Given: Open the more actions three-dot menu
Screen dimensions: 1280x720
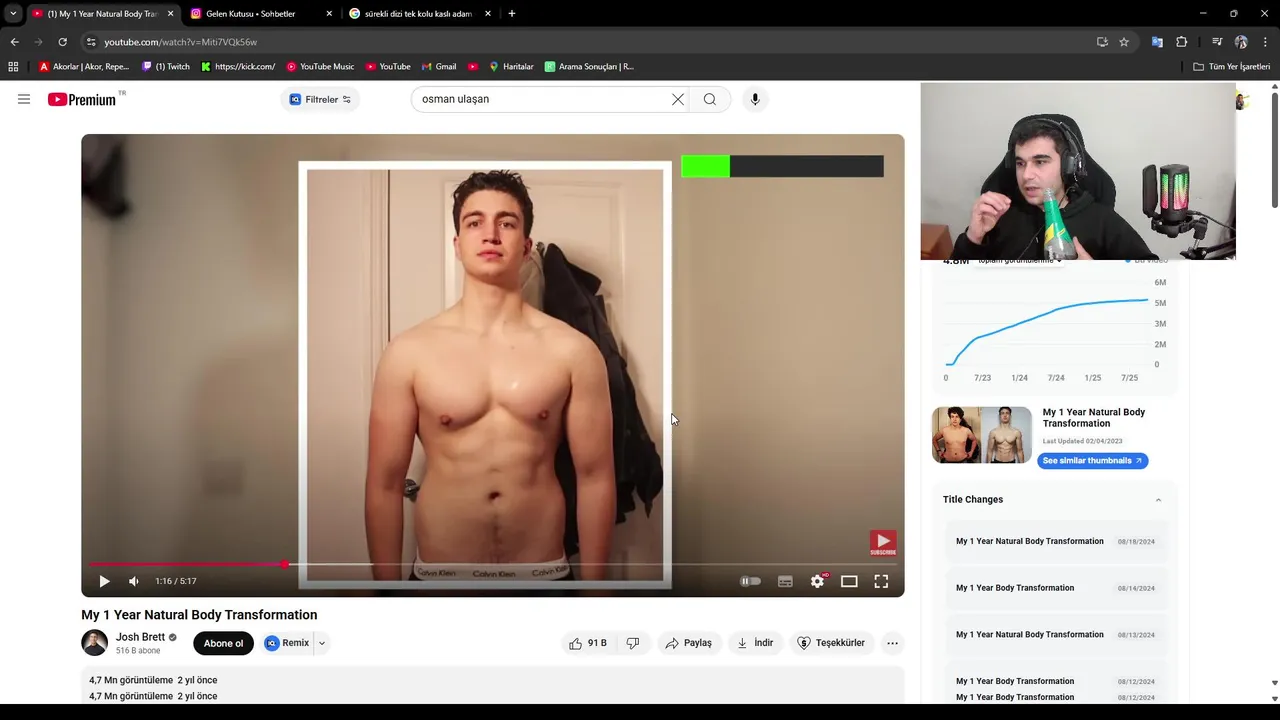Looking at the screenshot, I should pyautogui.click(x=892, y=643).
